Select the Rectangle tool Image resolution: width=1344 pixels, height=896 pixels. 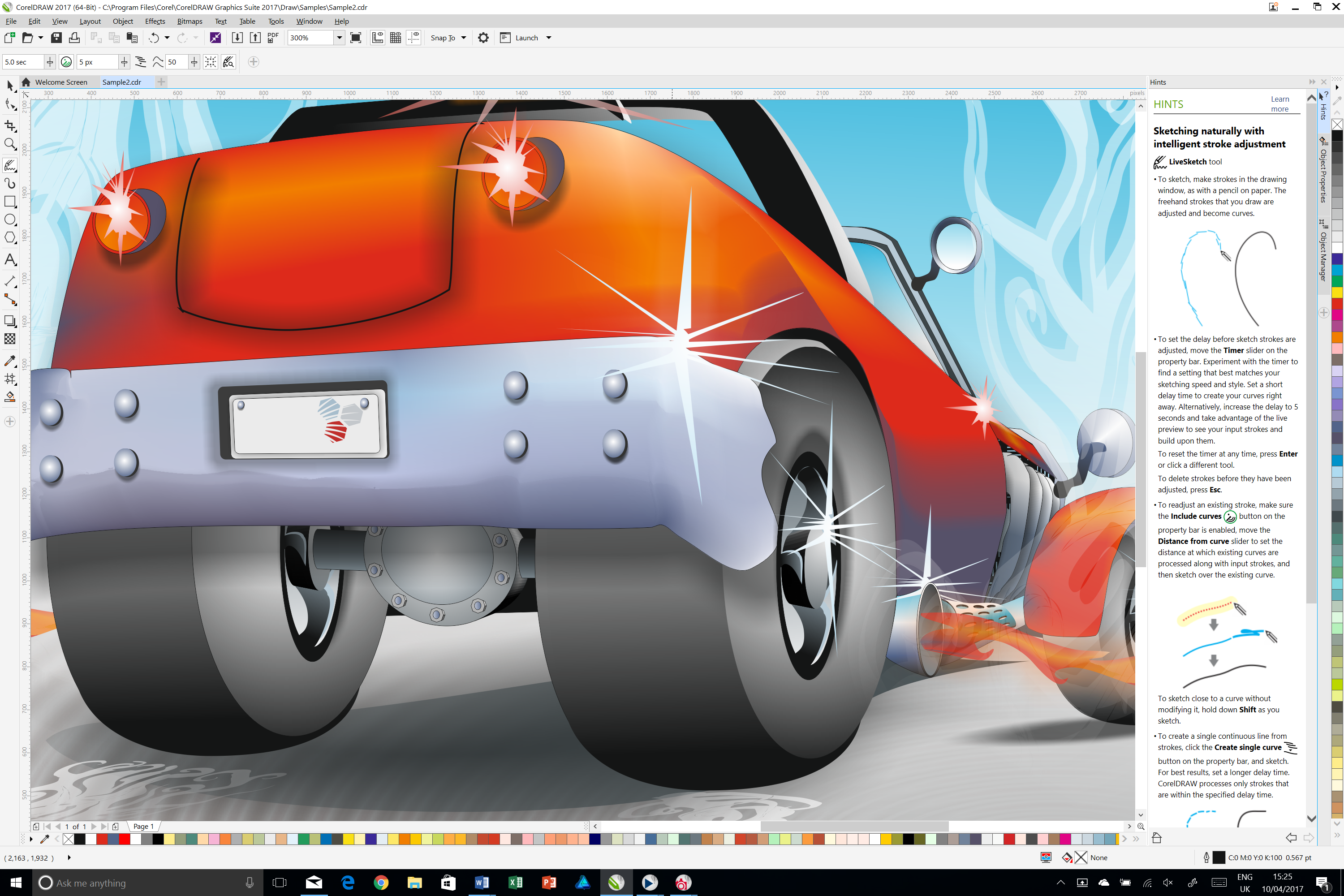(x=10, y=202)
